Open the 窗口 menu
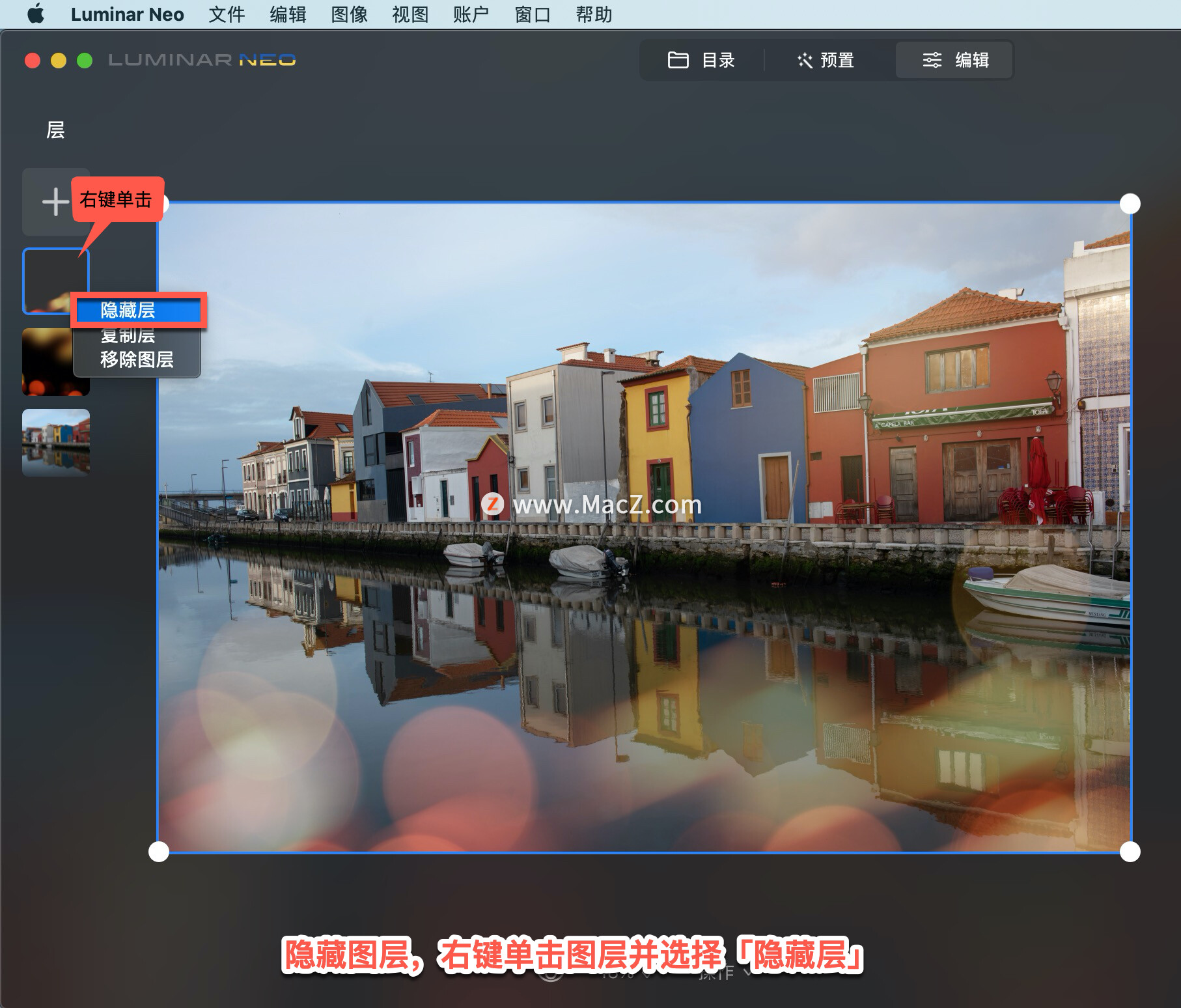The image size is (1181, 1008). tap(533, 14)
